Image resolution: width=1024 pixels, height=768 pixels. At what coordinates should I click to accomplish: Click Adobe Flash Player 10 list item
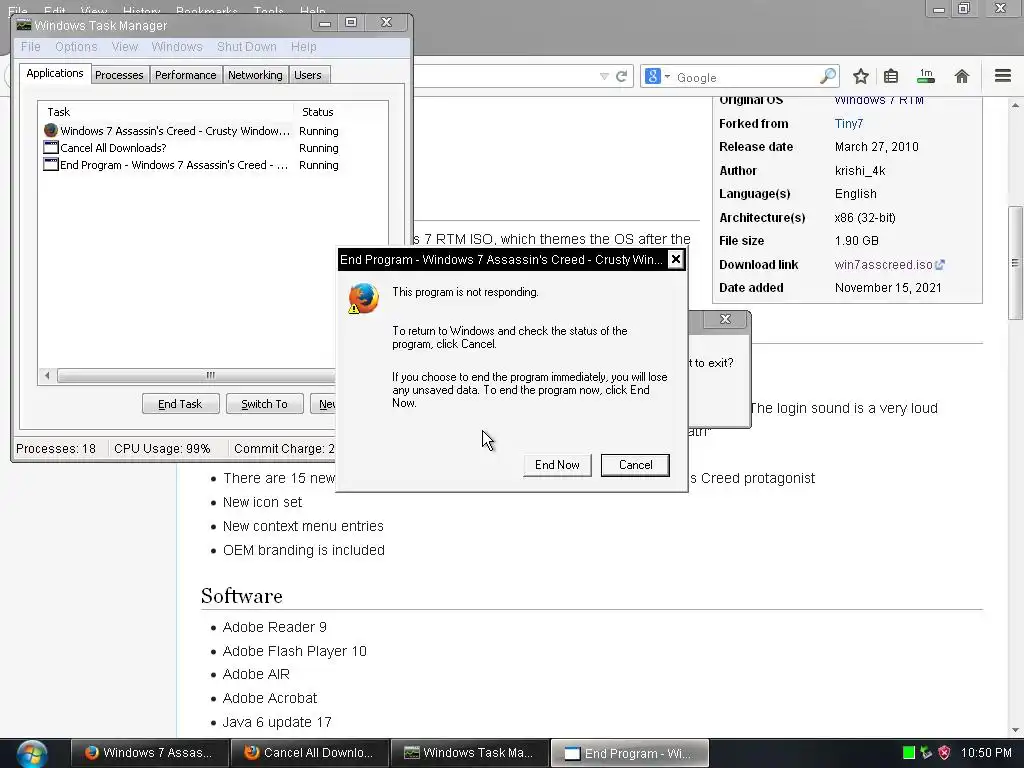coord(295,651)
